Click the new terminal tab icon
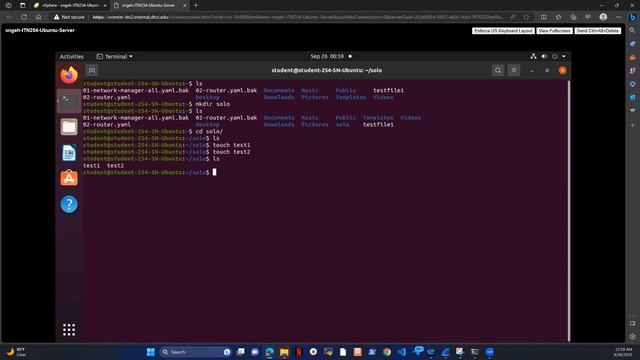 point(92,70)
